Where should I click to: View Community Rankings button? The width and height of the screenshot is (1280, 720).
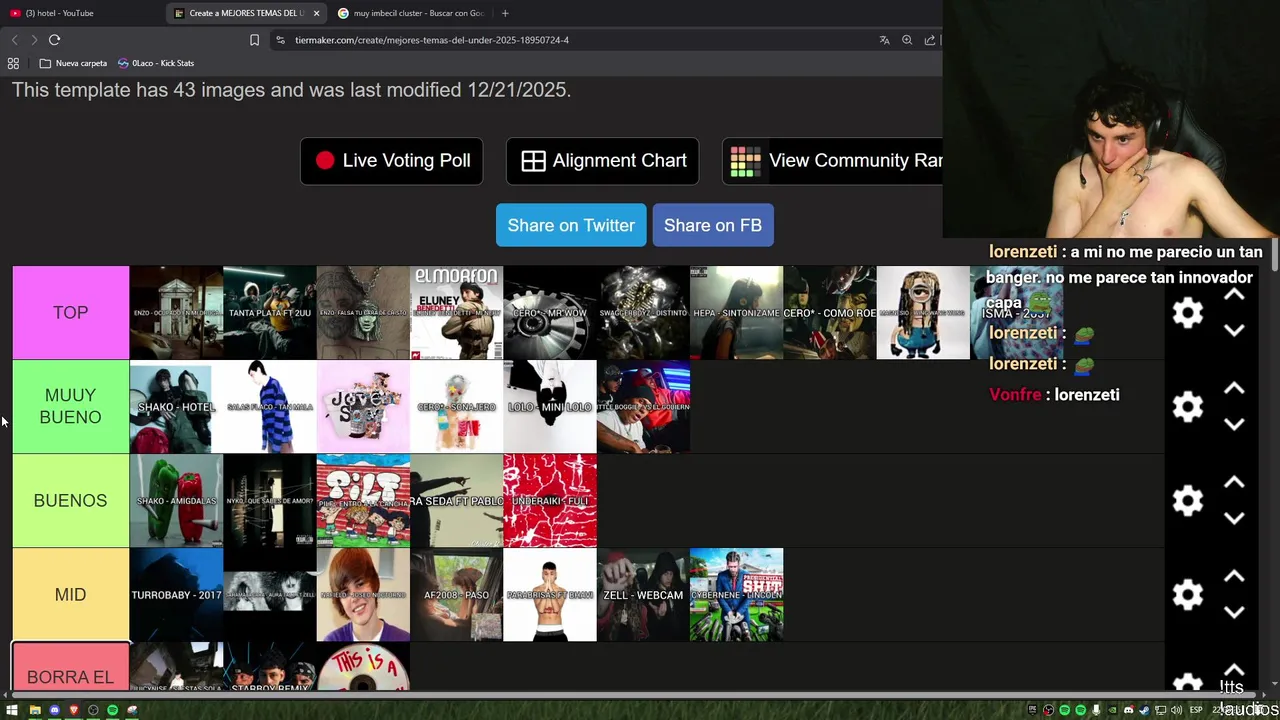832,161
